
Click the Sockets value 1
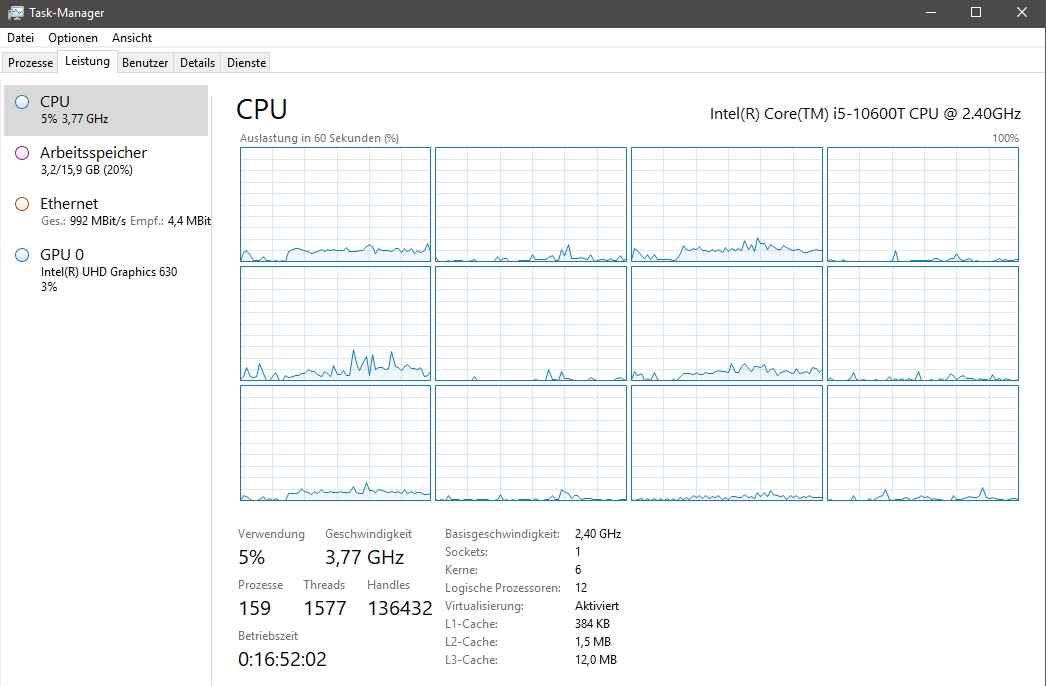click(578, 552)
